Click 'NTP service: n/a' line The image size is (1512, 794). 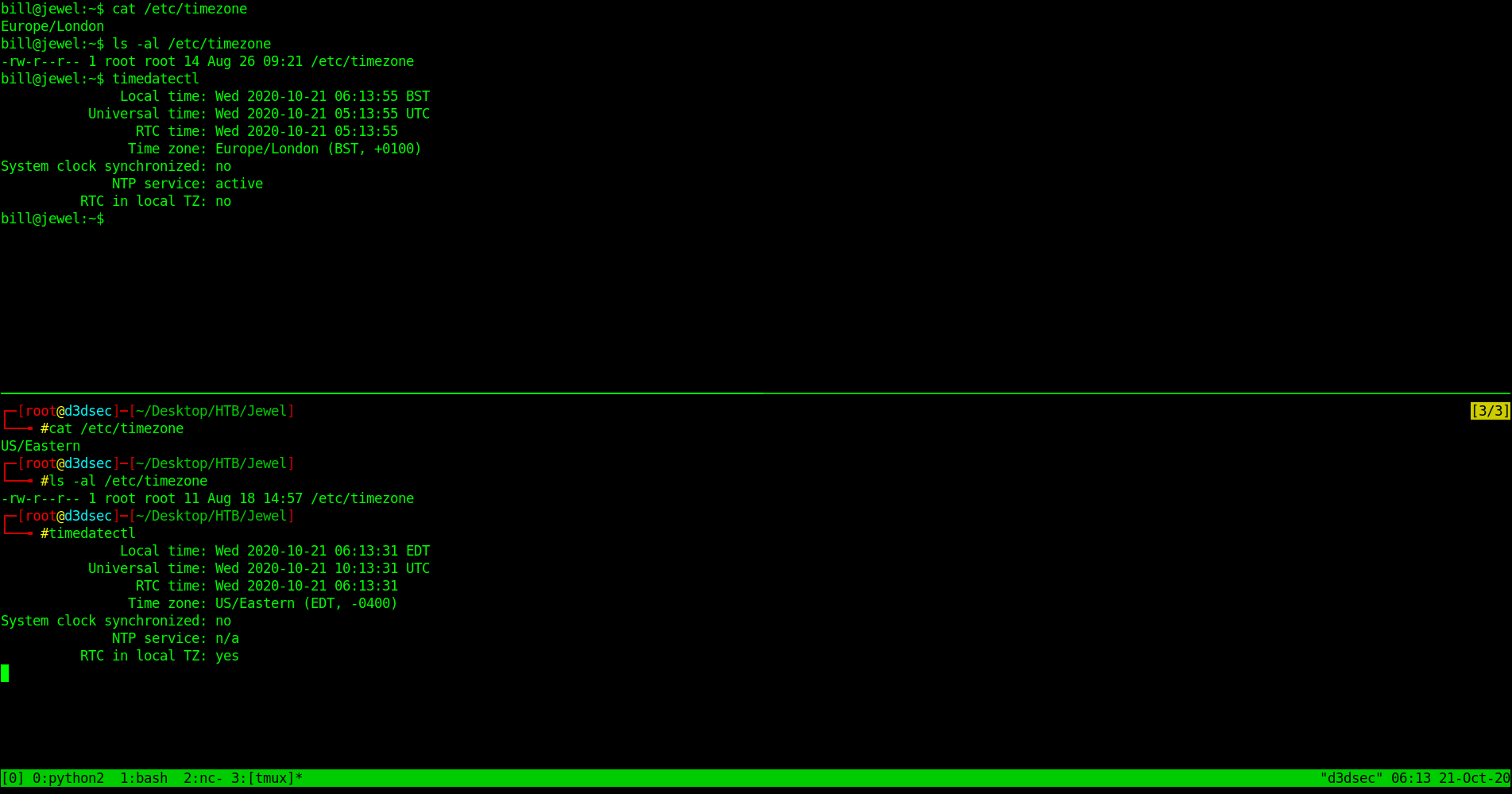tap(176, 638)
